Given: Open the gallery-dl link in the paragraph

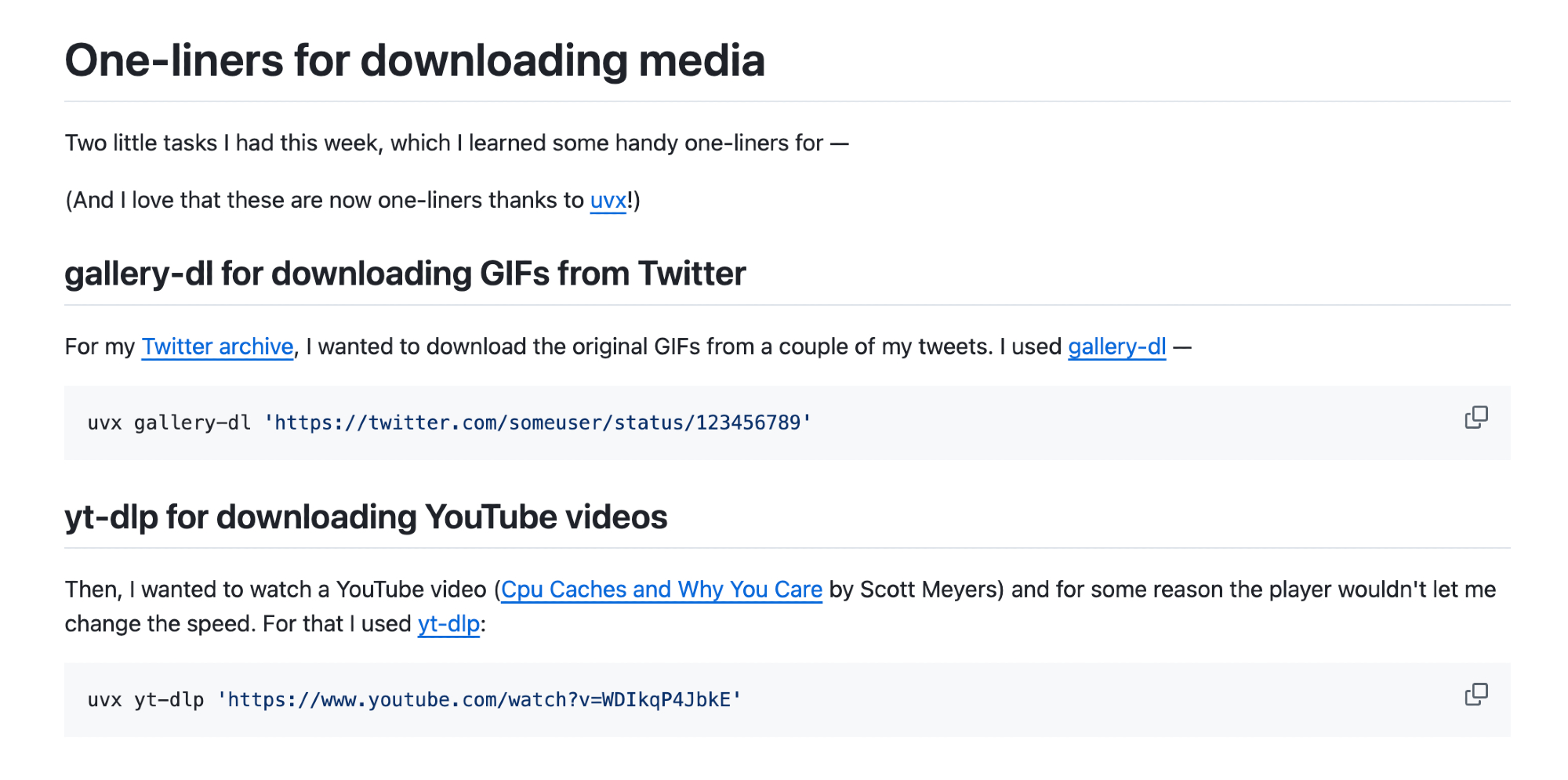Looking at the screenshot, I should click(x=1116, y=346).
